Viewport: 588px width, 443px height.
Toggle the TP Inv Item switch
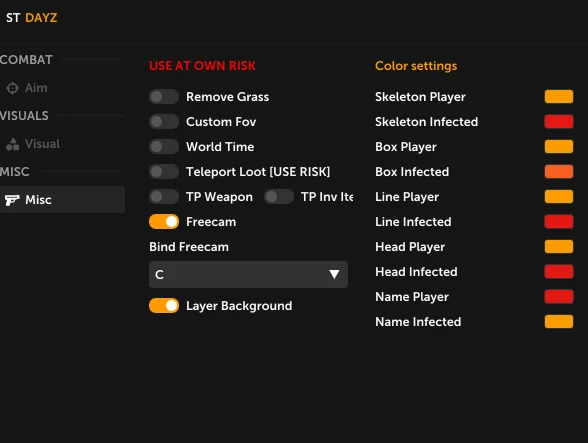click(x=279, y=197)
